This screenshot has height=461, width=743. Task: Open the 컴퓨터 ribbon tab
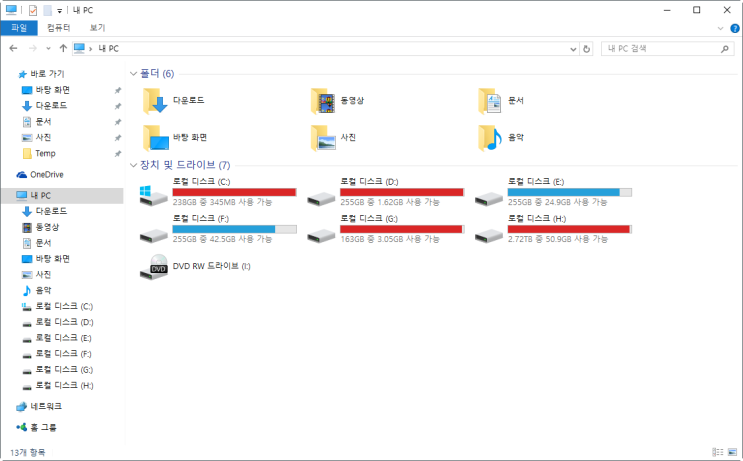point(59,28)
